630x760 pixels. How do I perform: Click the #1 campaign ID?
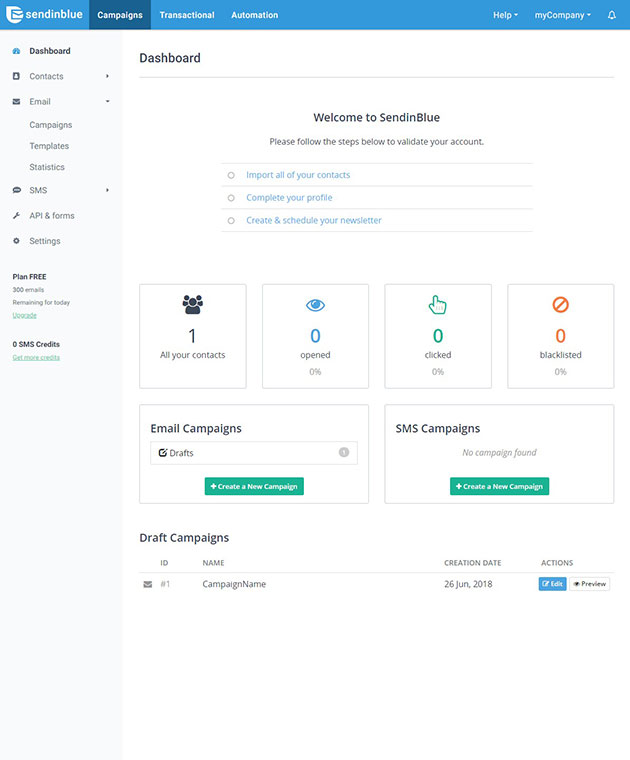[x=165, y=584]
